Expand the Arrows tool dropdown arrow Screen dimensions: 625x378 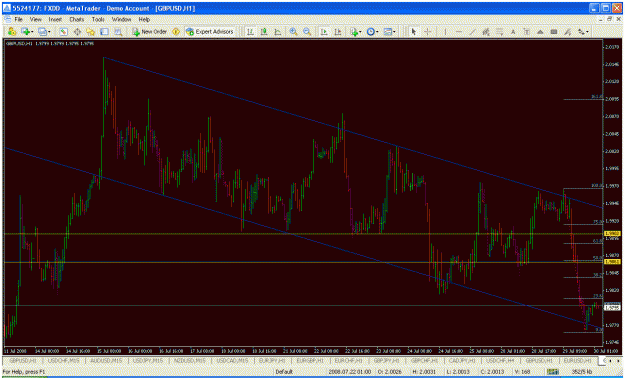pos(588,32)
